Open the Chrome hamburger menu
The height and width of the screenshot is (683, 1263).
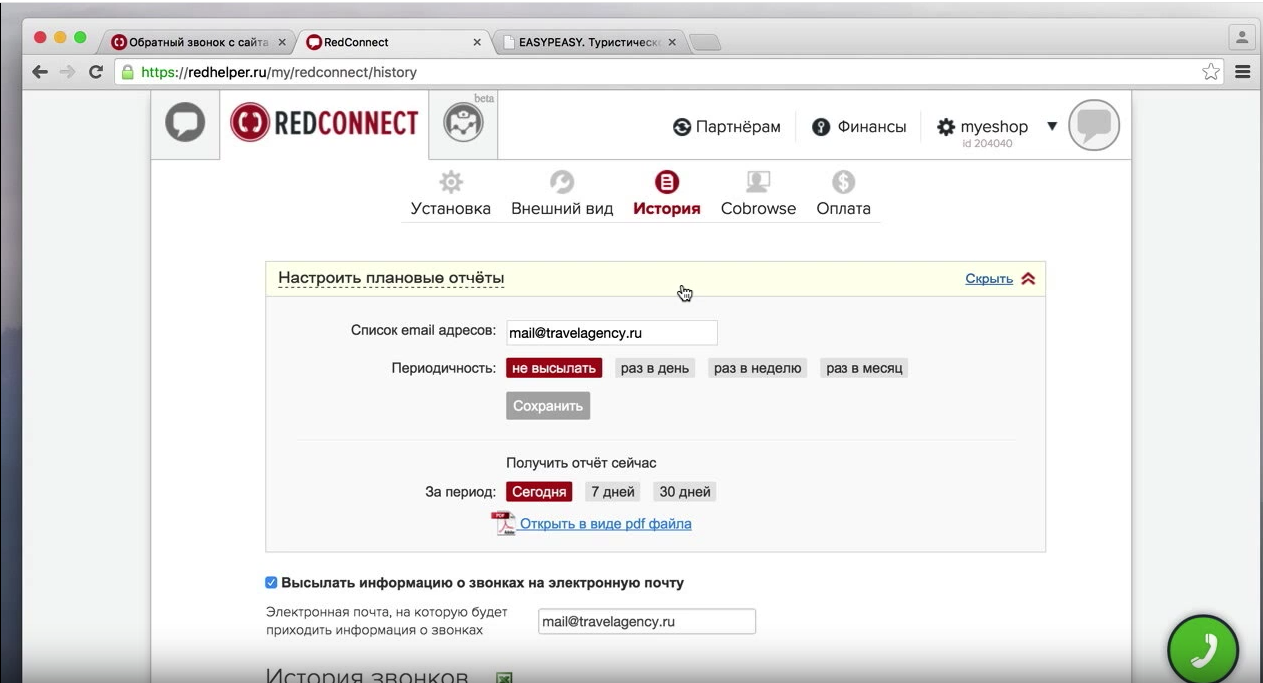click(x=1243, y=72)
